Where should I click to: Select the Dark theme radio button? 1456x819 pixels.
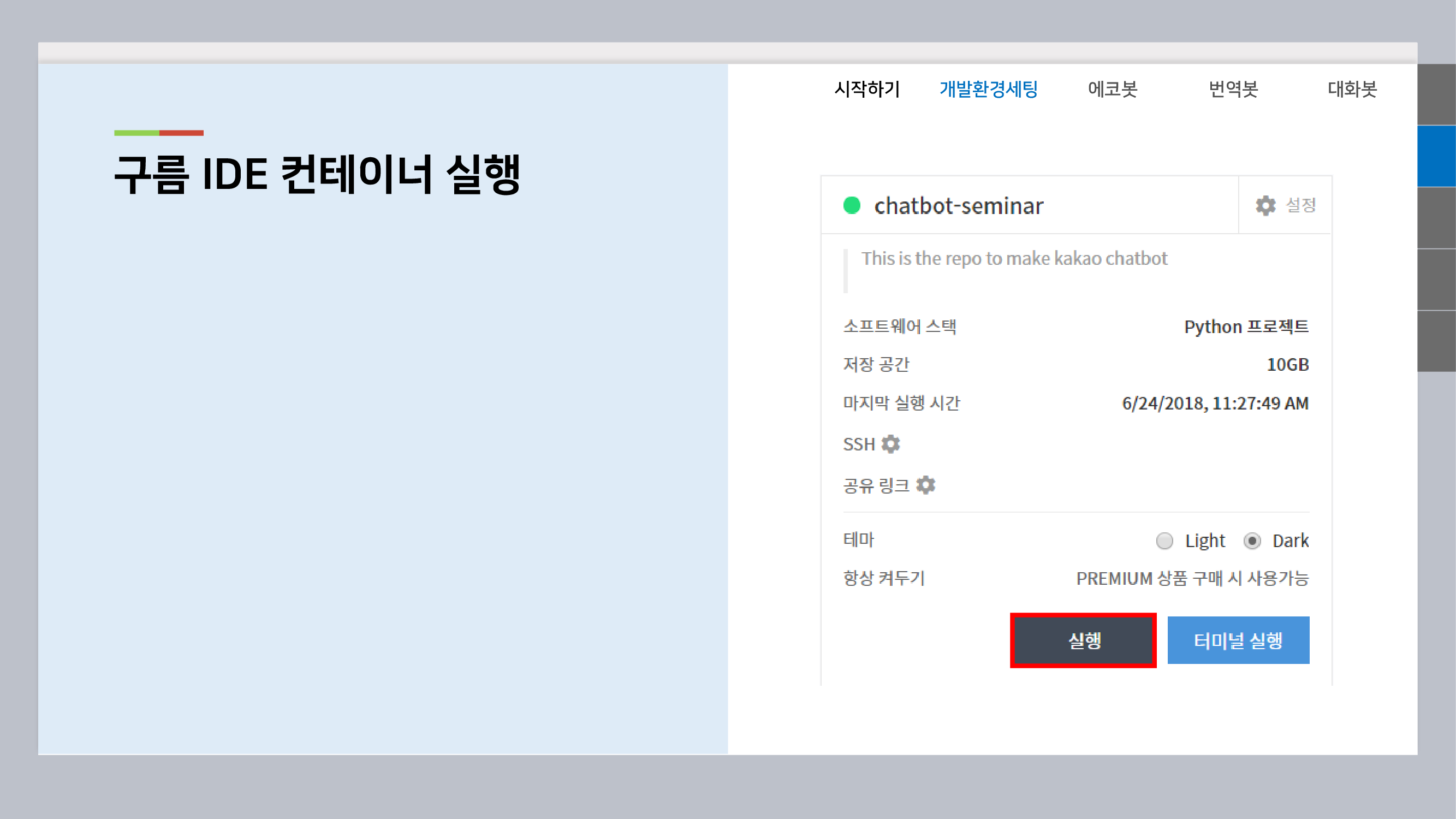tap(1252, 541)
